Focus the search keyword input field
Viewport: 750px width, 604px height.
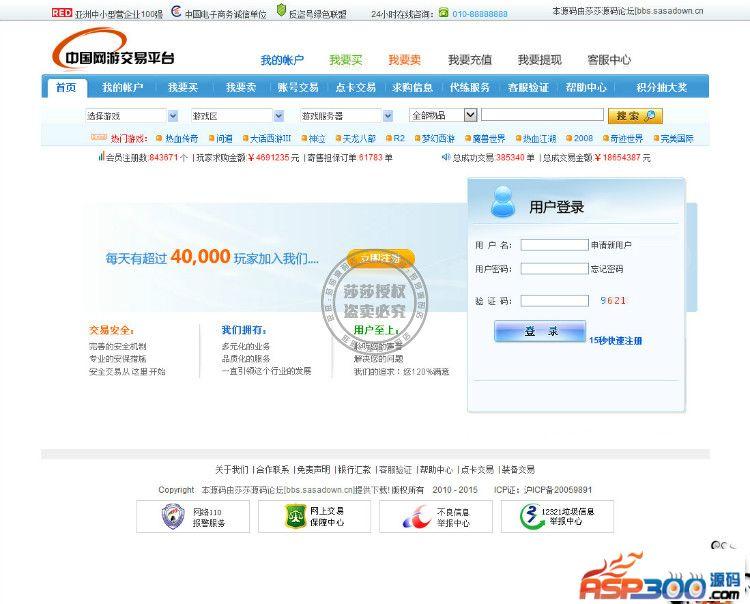542,114
